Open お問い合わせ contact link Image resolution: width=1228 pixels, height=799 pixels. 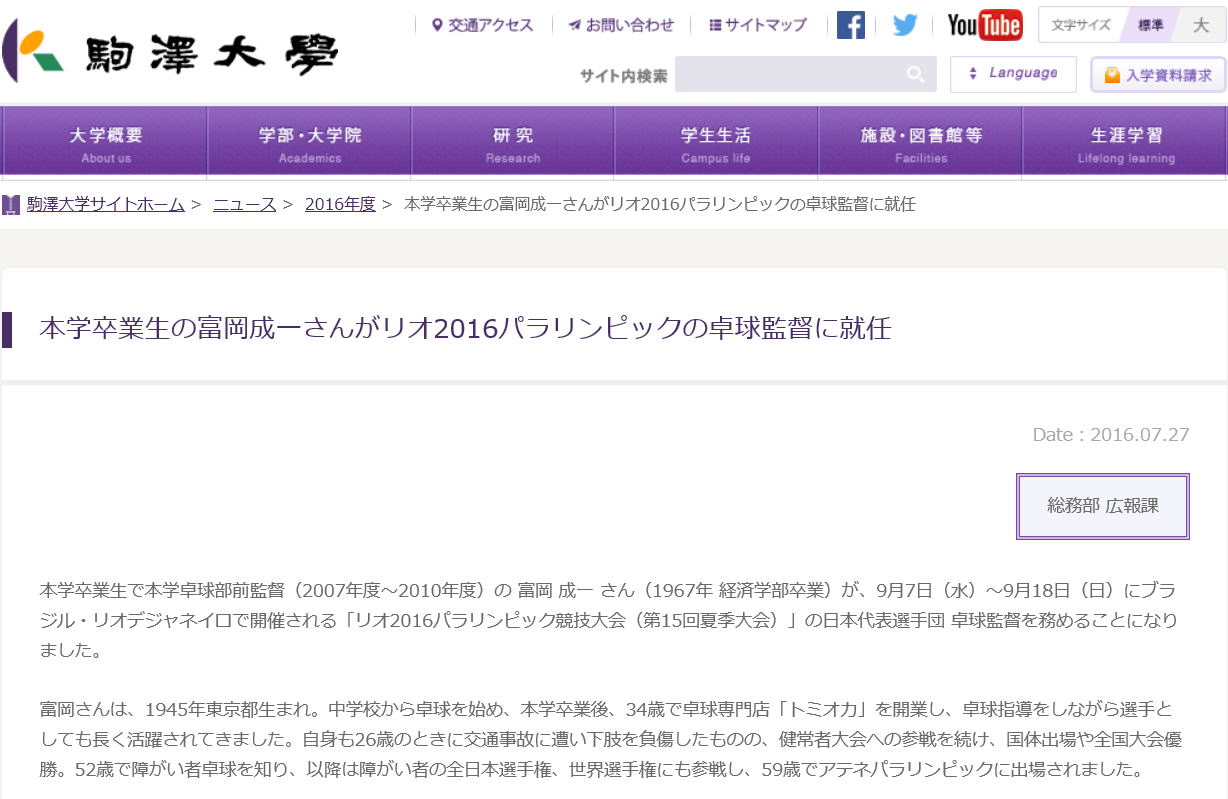click(621, 25)
